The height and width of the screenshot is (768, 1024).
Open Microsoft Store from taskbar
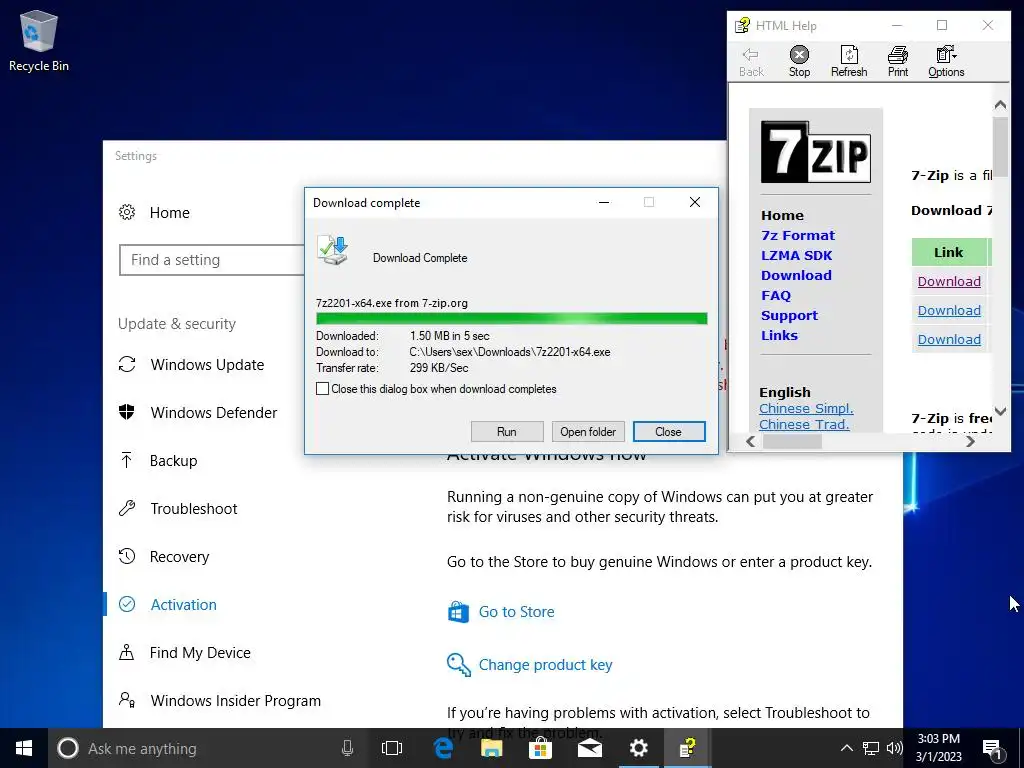[x=540, y=748]
